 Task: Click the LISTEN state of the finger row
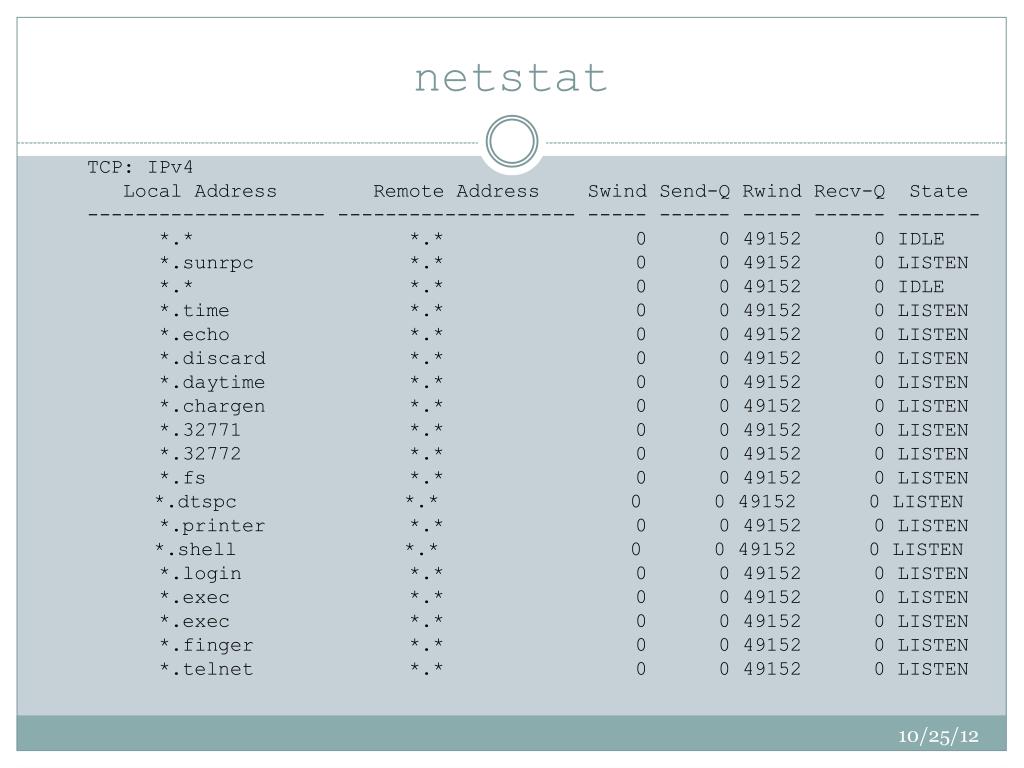(x=933, y=646)
